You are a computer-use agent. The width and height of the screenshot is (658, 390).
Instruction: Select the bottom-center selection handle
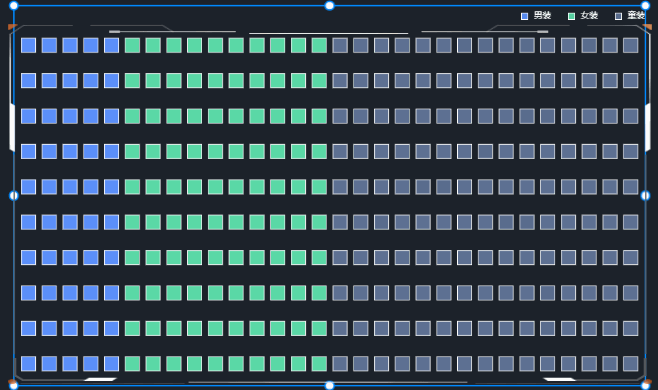coord(329,385)
